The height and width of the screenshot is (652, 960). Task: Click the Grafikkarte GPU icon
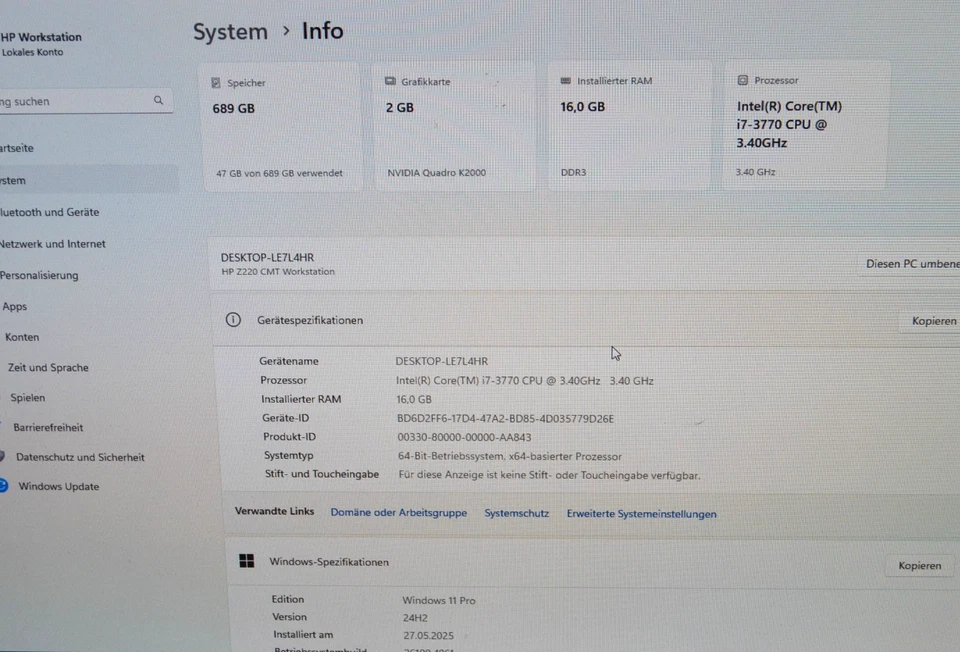pos(388,81)
